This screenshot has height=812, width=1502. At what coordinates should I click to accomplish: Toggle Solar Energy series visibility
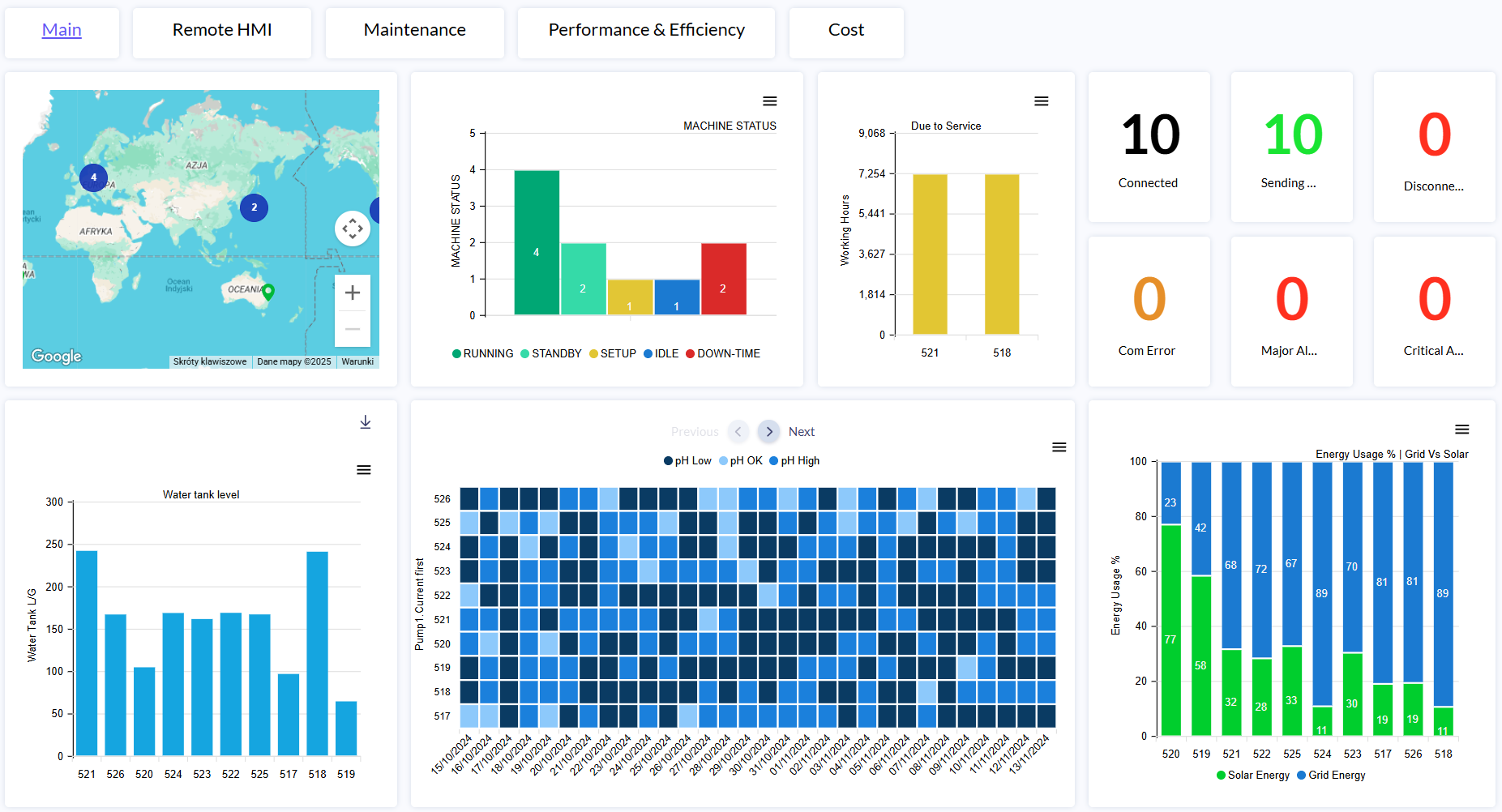1253,776
